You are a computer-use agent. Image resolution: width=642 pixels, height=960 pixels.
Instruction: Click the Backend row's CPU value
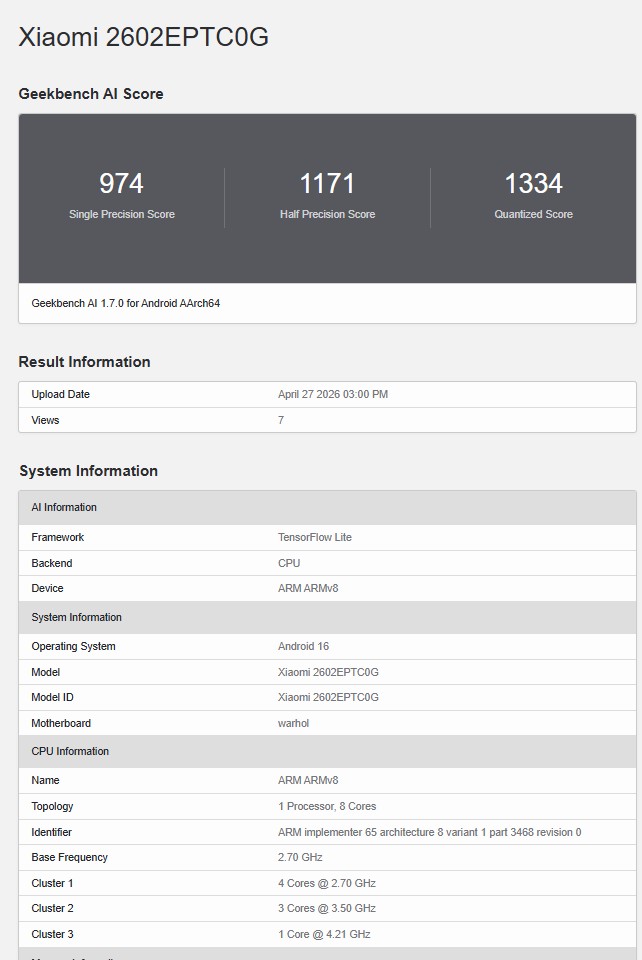(x=289, y=563)
